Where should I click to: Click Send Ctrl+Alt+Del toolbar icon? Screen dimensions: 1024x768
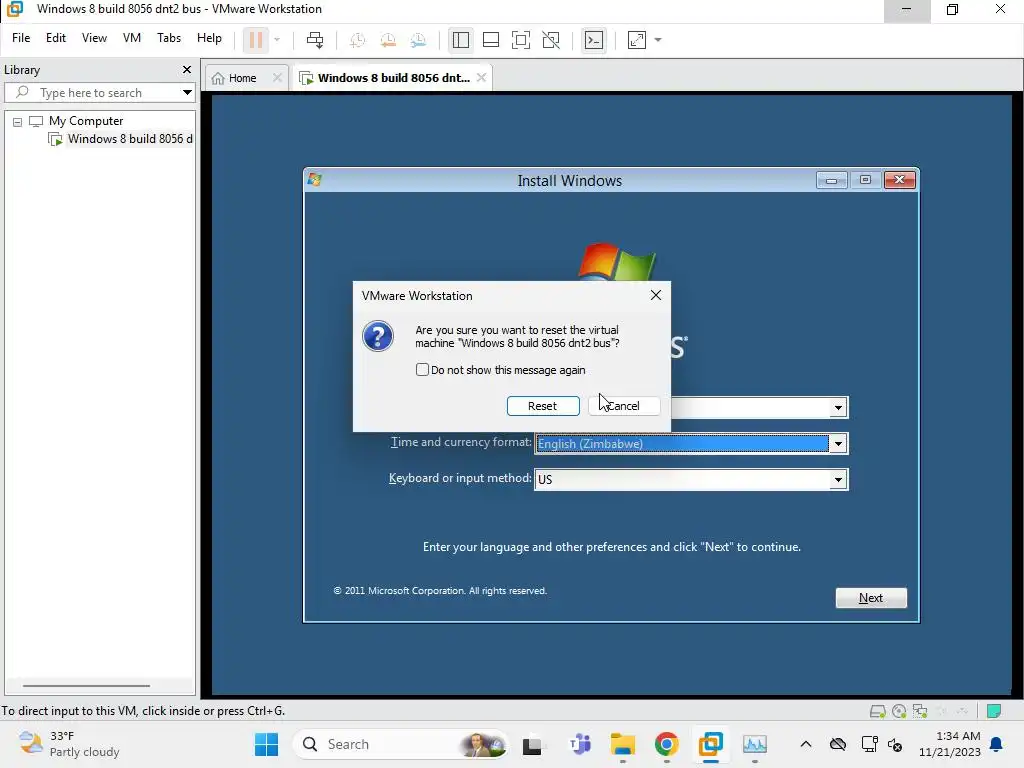[315, 40]
